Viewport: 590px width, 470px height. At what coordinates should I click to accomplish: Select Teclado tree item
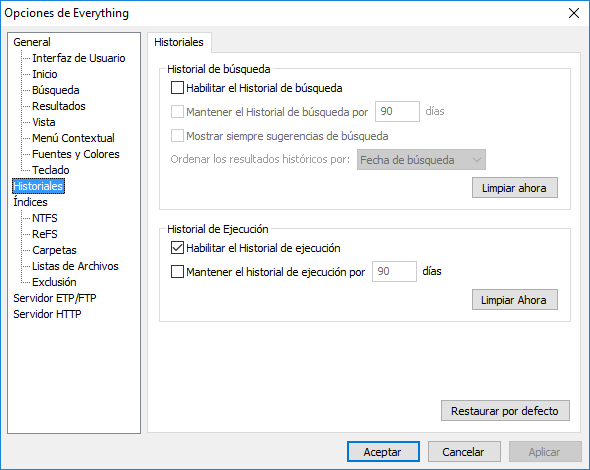click(x=51, y=170)
